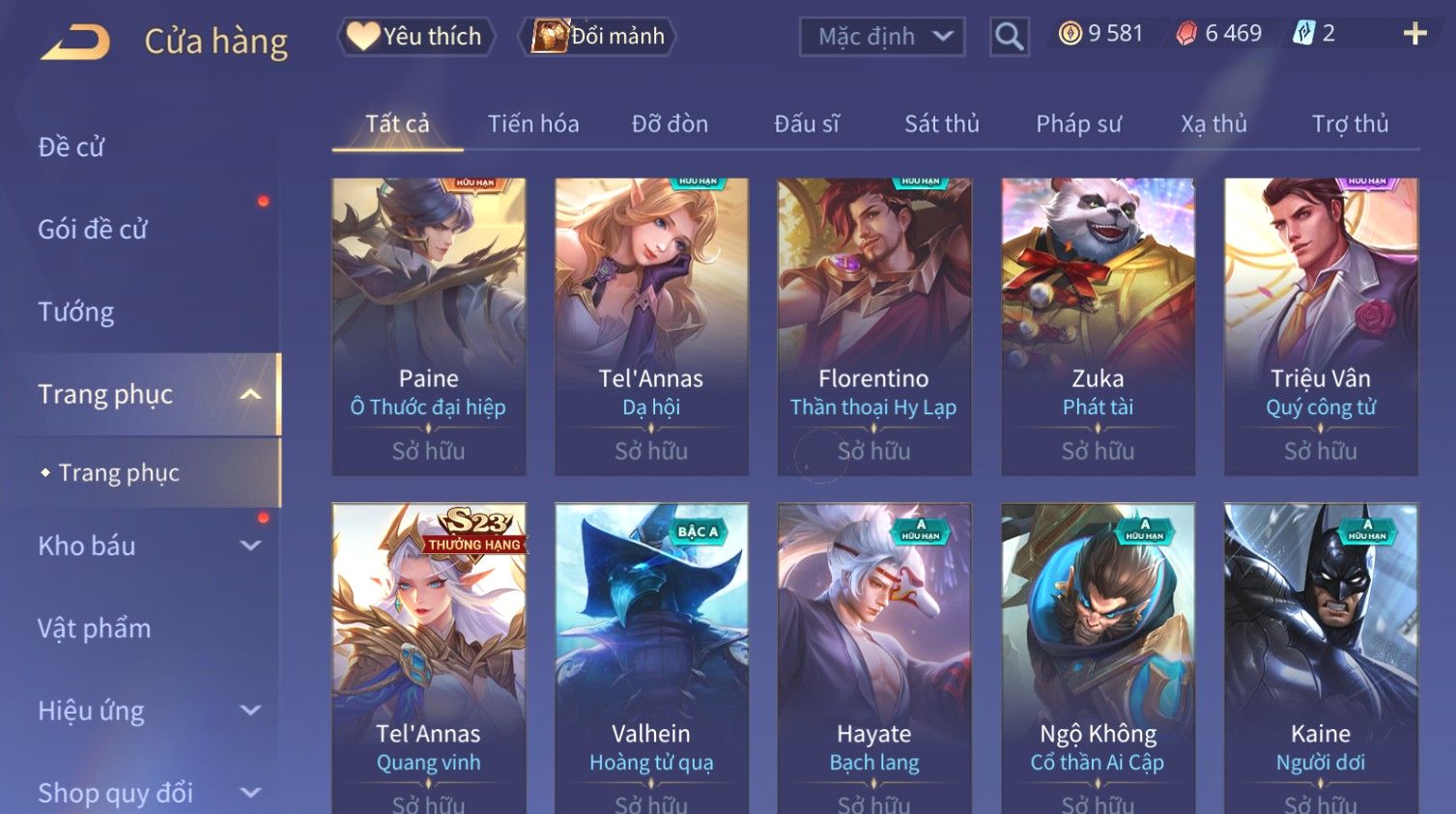
Task: Select the Pháp sư tab
Action: pos(1078,124)
